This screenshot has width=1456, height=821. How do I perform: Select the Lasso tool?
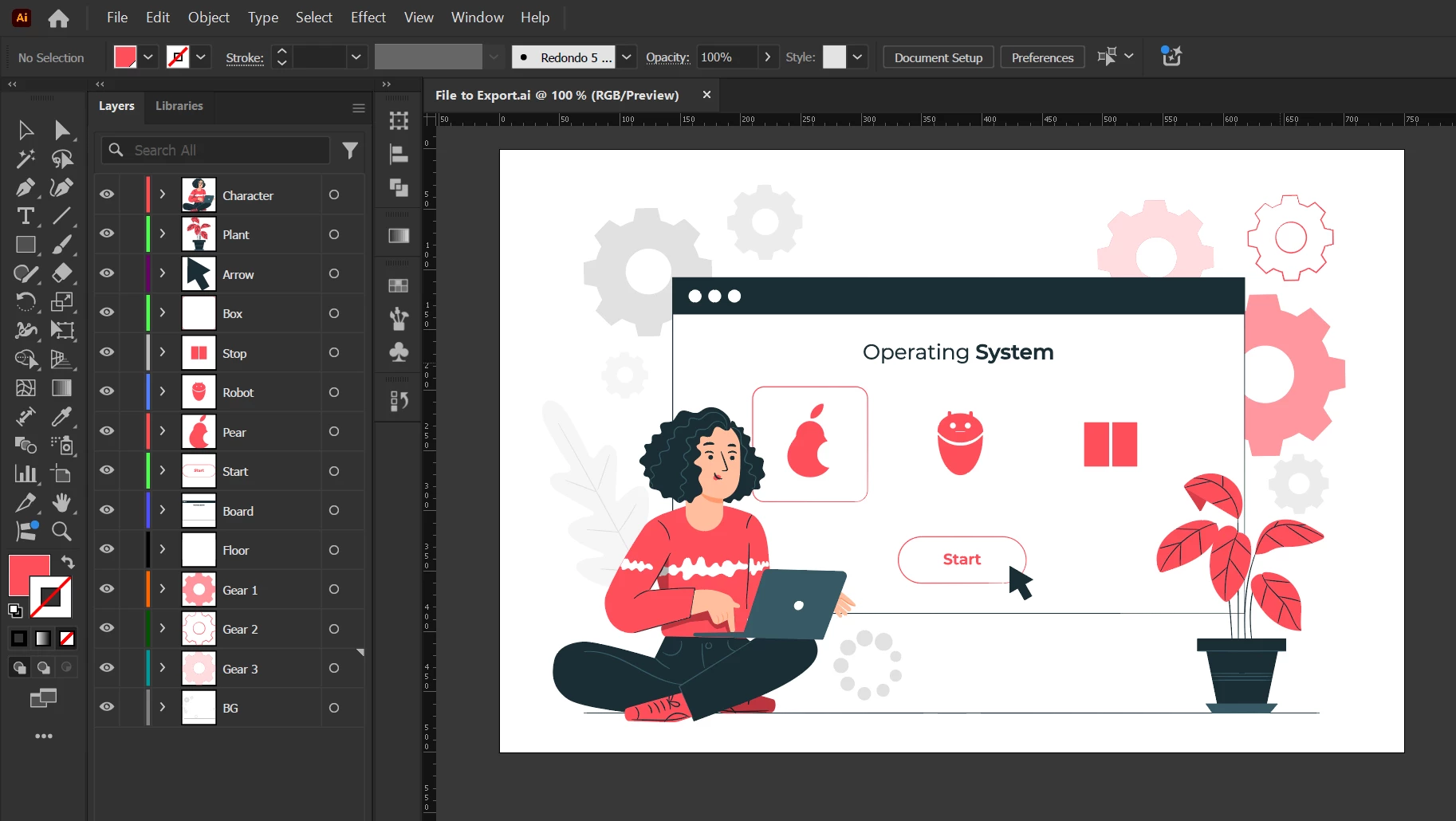pos(62,159)
